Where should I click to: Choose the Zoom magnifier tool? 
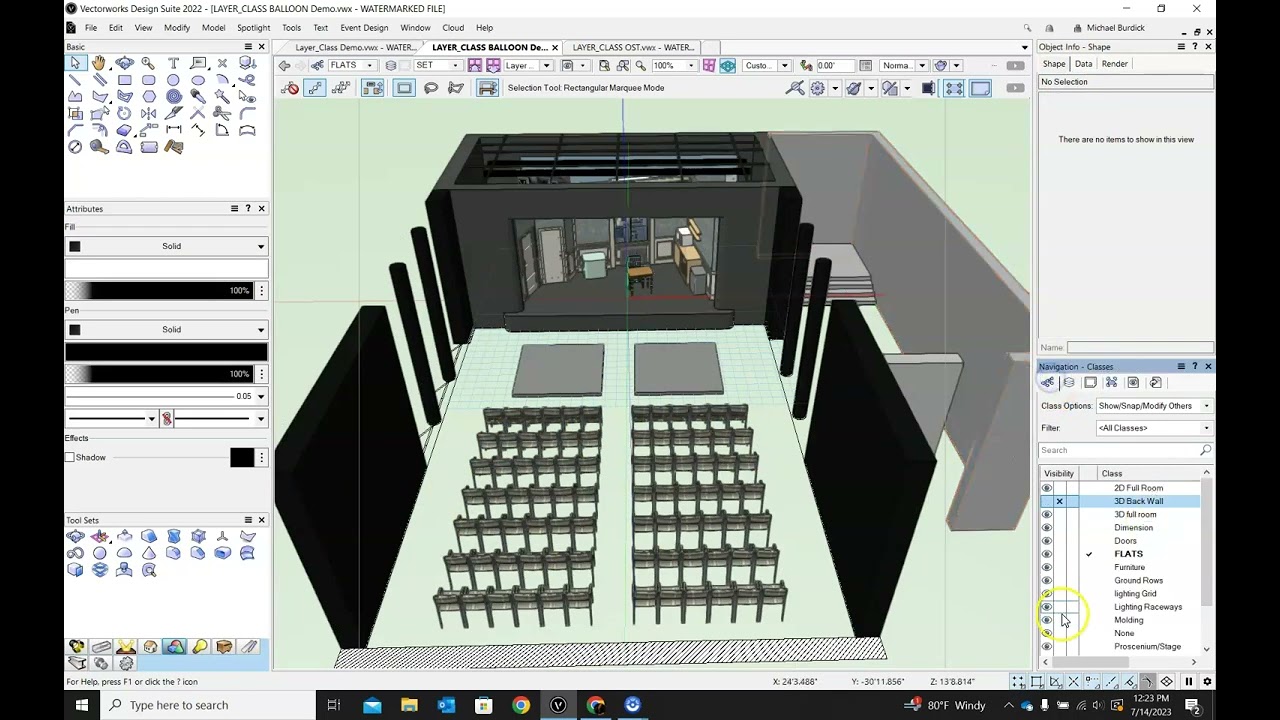pos(148,64)
